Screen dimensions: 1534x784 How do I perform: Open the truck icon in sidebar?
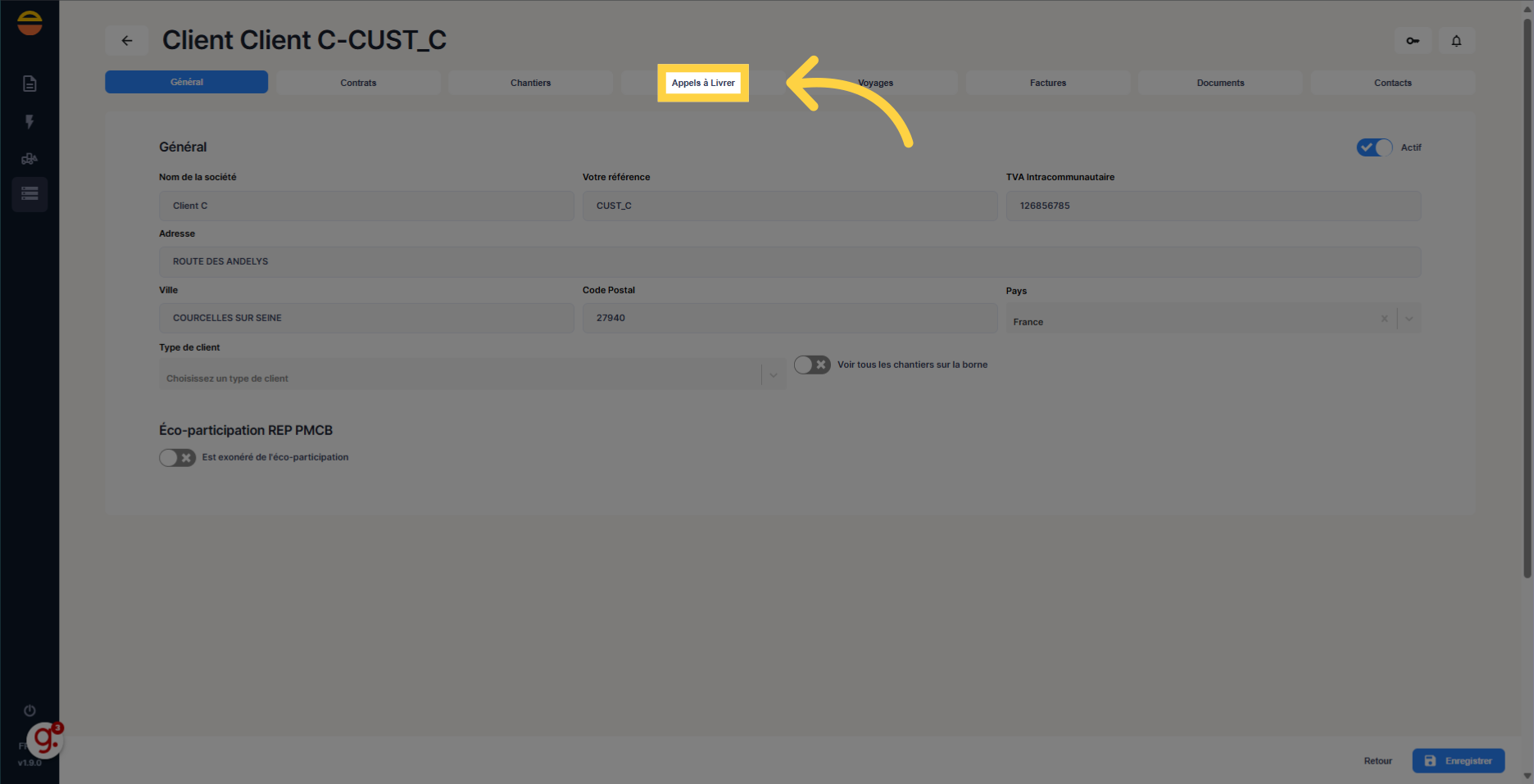pyautogui.click(x=29, y=159)
